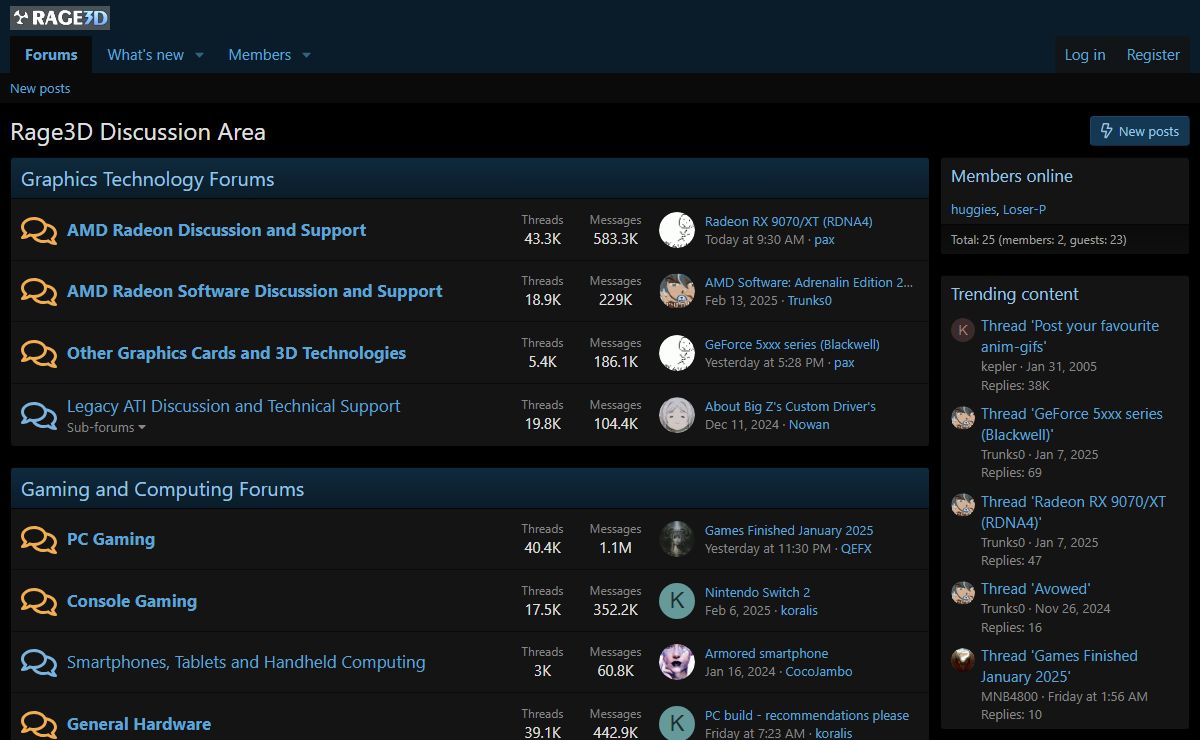Screen dimensions: 1200x740
Task: Click kepler avatar in Trending content
Action: (x=963, y=330)
